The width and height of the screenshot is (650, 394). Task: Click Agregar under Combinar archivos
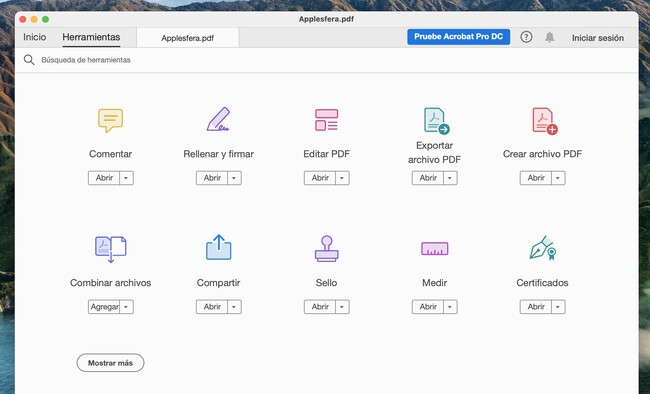pos(104,307)
